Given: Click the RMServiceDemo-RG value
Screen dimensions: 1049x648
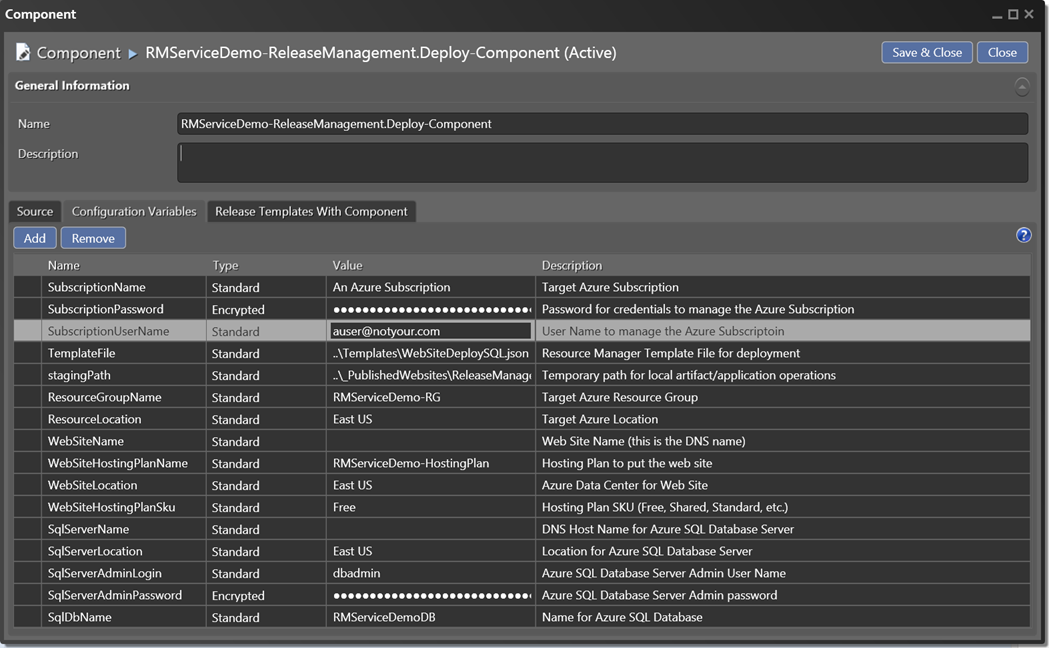Looking at the screenshot, I should (x=431, y=397).
